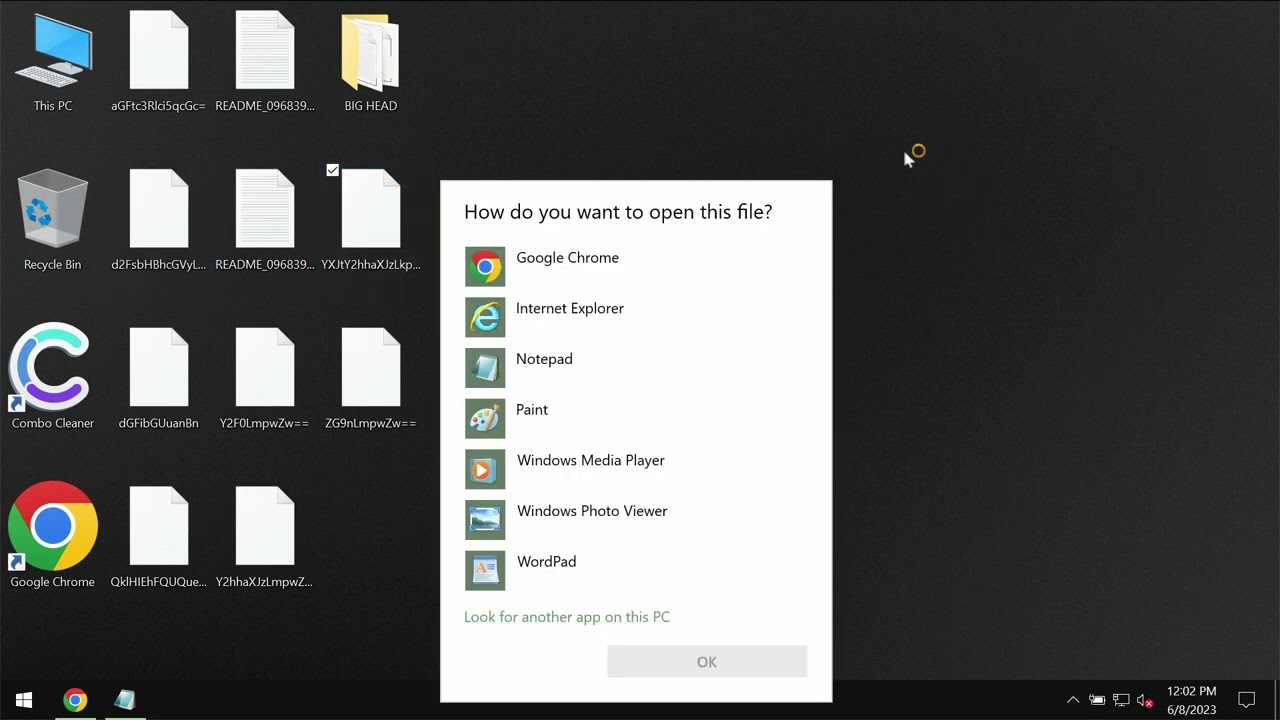Image resolution: width=1280 pixels, height=720 pixels.
Task: Select README_096839 file in second row
Action: pos(265,221)
